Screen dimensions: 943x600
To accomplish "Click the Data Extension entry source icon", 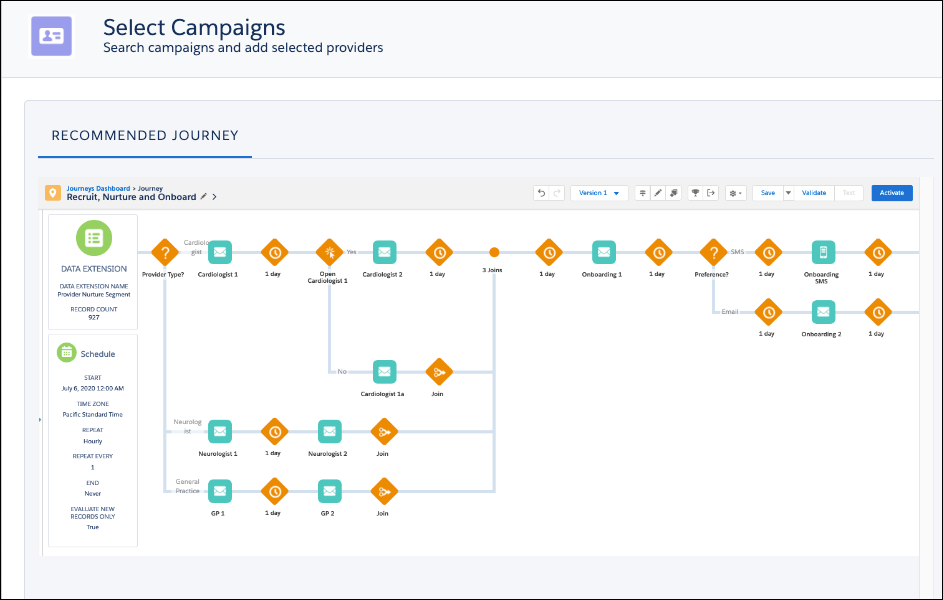I will 92,237.
